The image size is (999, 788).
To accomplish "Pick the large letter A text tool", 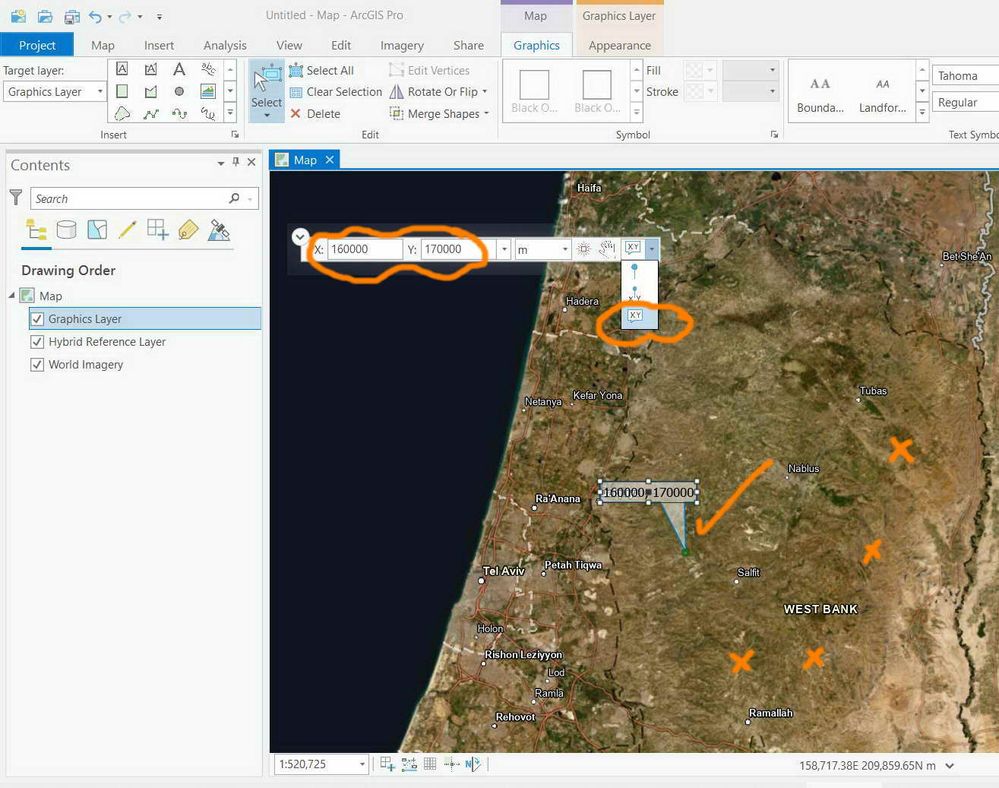I will coord(179,69).
